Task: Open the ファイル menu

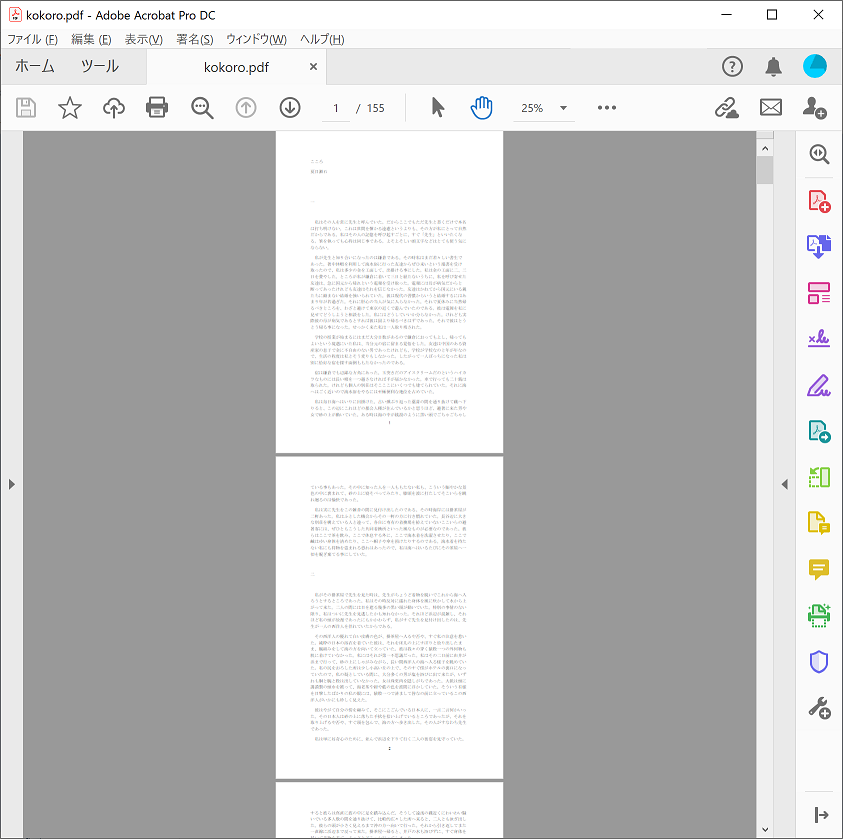Action: point(32,39)
